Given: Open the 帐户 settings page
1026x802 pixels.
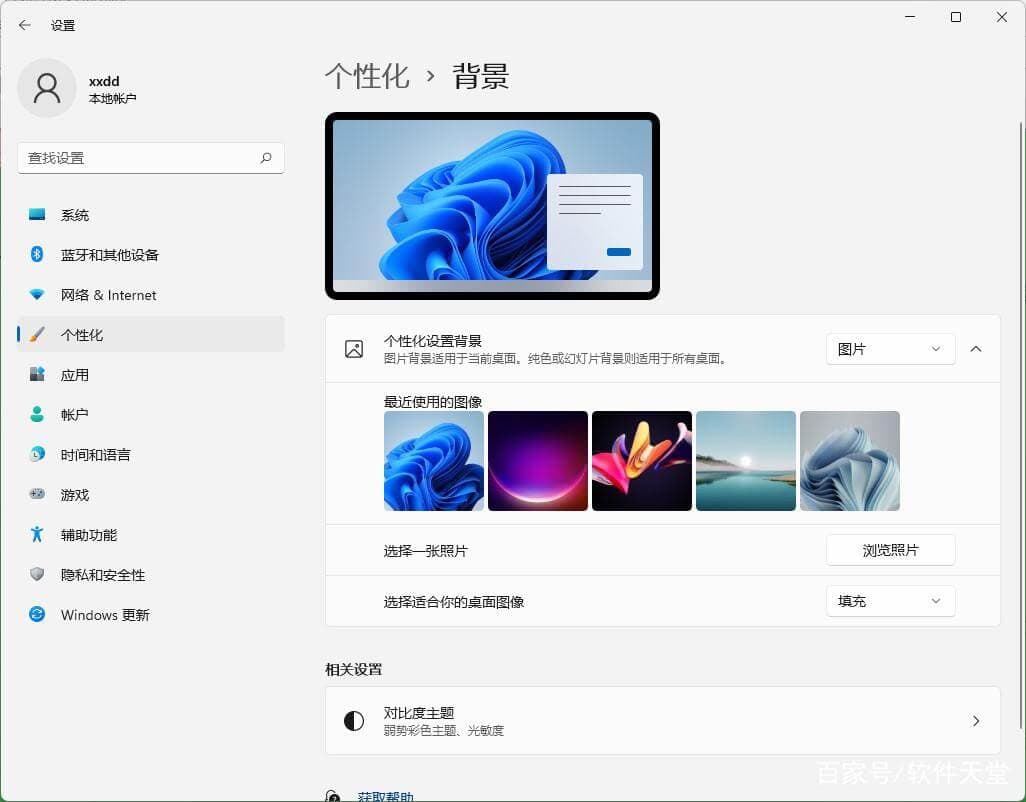Looking at the screenshot, I should pos(151,414).
